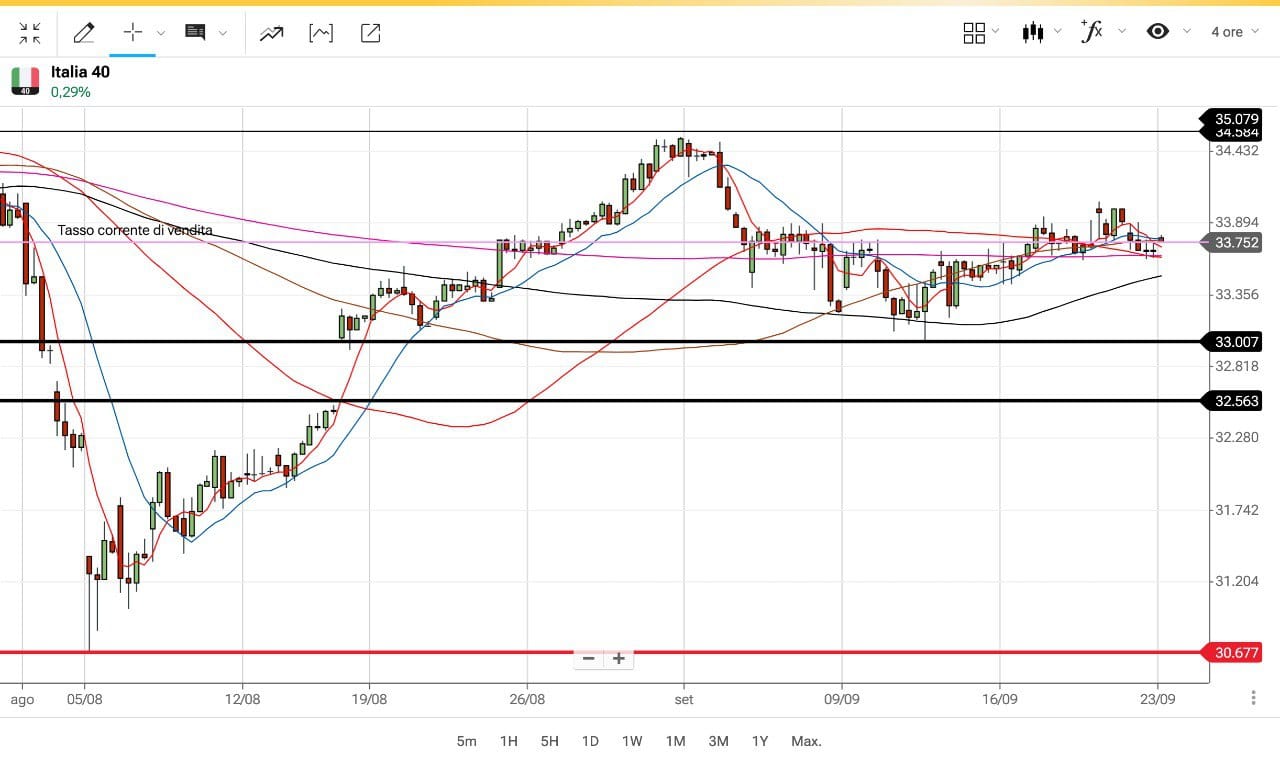Open the three-dot menu at bottom right
Image resolution: width=1280 pixels, height=769 pixels.
tap(1253, 697)
